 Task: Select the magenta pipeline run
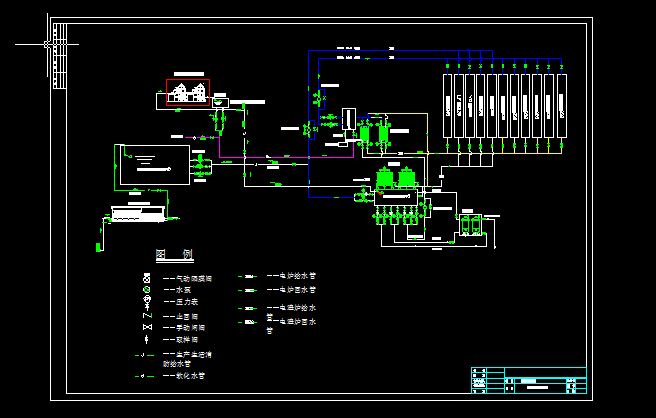[x=286, y=158]
